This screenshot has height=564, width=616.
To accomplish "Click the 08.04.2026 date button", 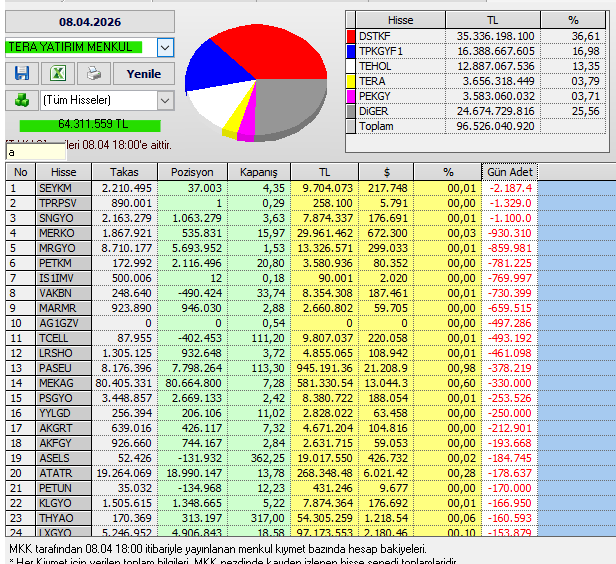I will click(90, 22).
